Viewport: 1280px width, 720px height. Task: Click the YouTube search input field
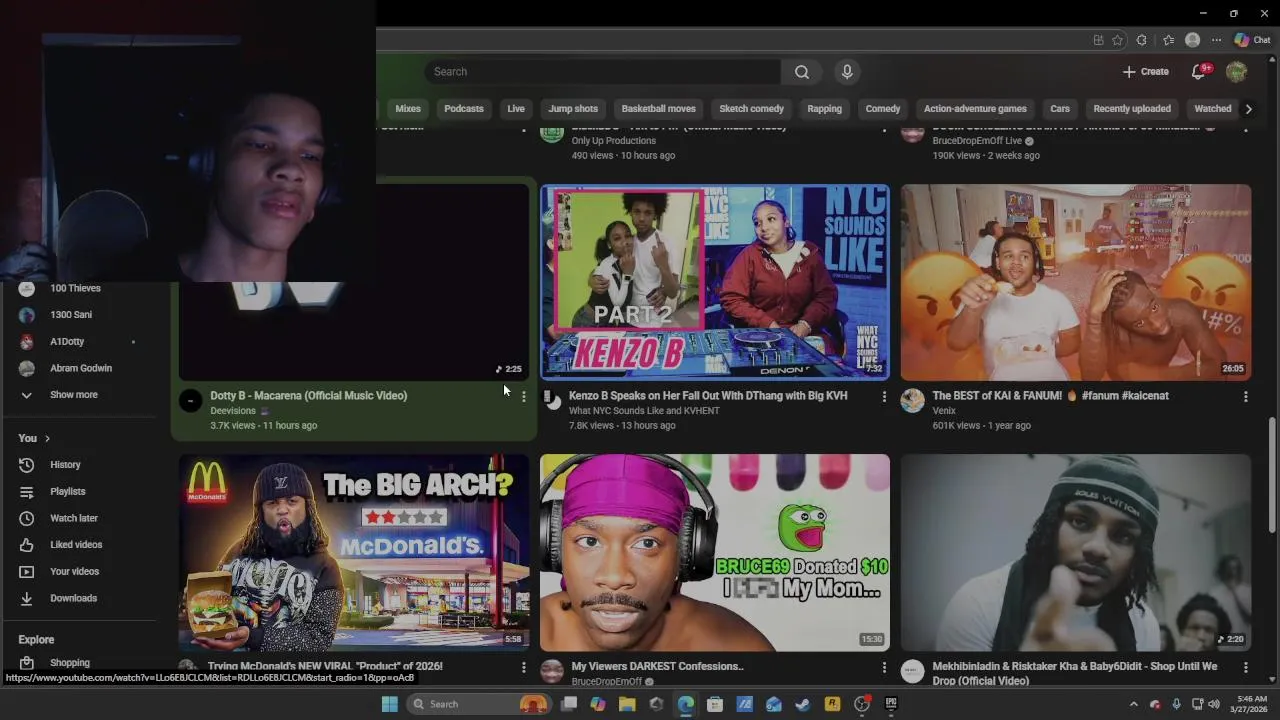[604, 72]
